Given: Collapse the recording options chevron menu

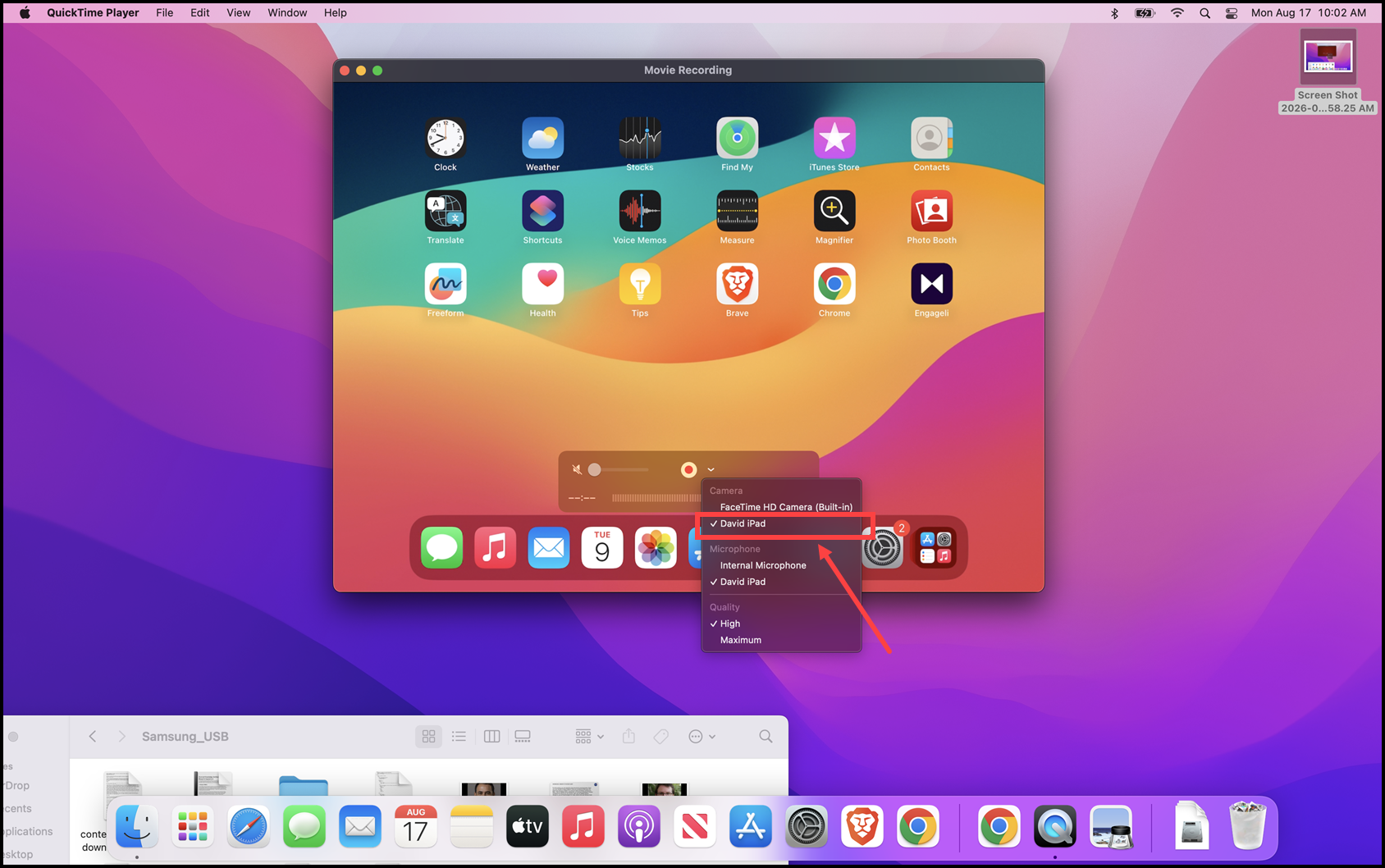Looking at the screenshot, I should pyautogui.click(x=711, y=469).
